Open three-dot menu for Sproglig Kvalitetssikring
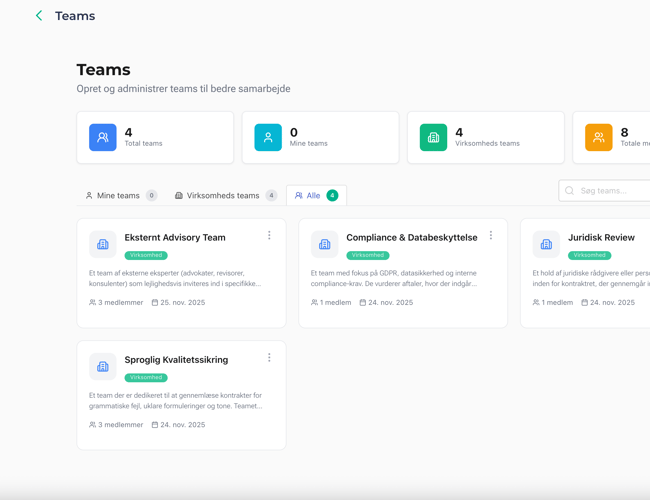 pos(269,357)
